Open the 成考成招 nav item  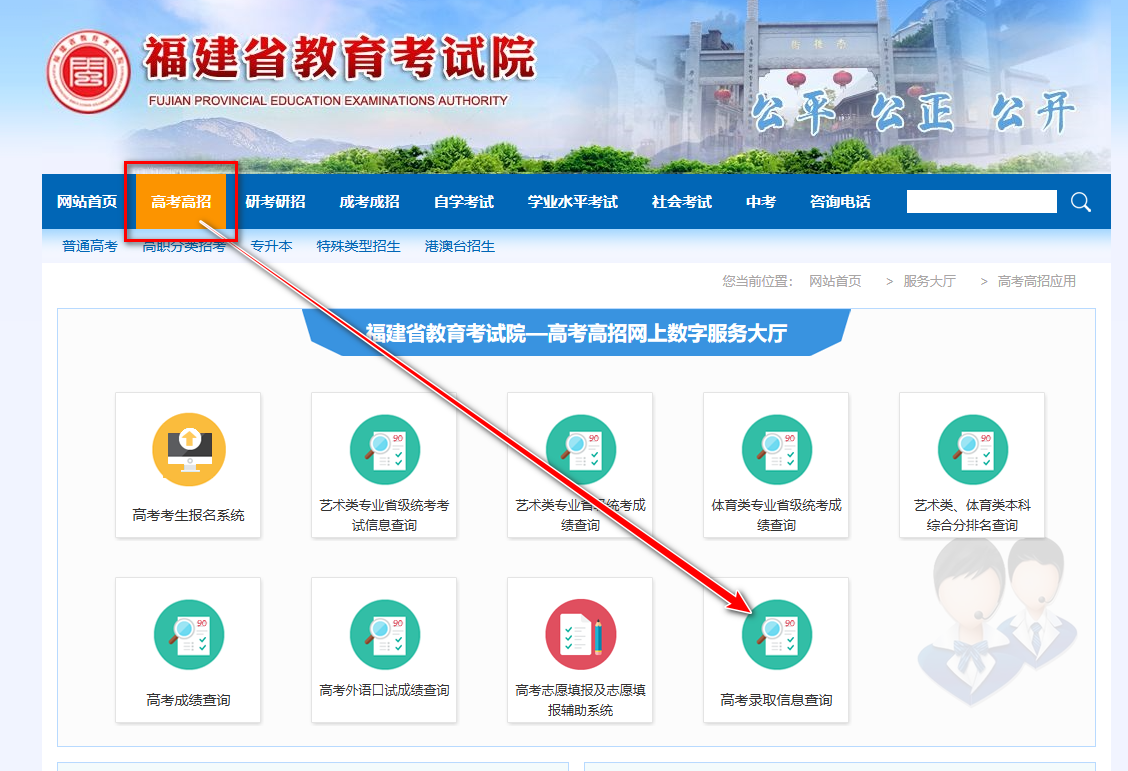pyautogui.click(x=370, y=202)
